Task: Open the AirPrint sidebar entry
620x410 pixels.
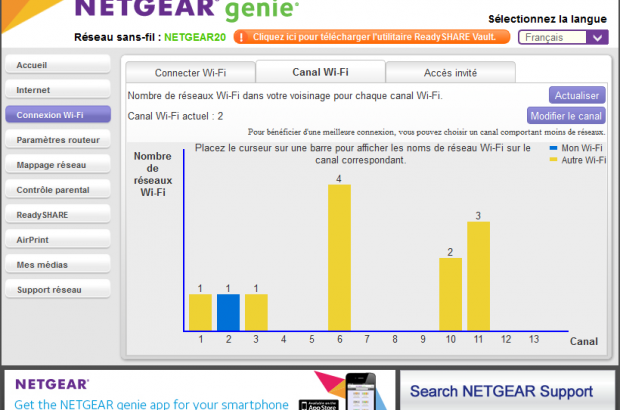Action: click(57, 240)
